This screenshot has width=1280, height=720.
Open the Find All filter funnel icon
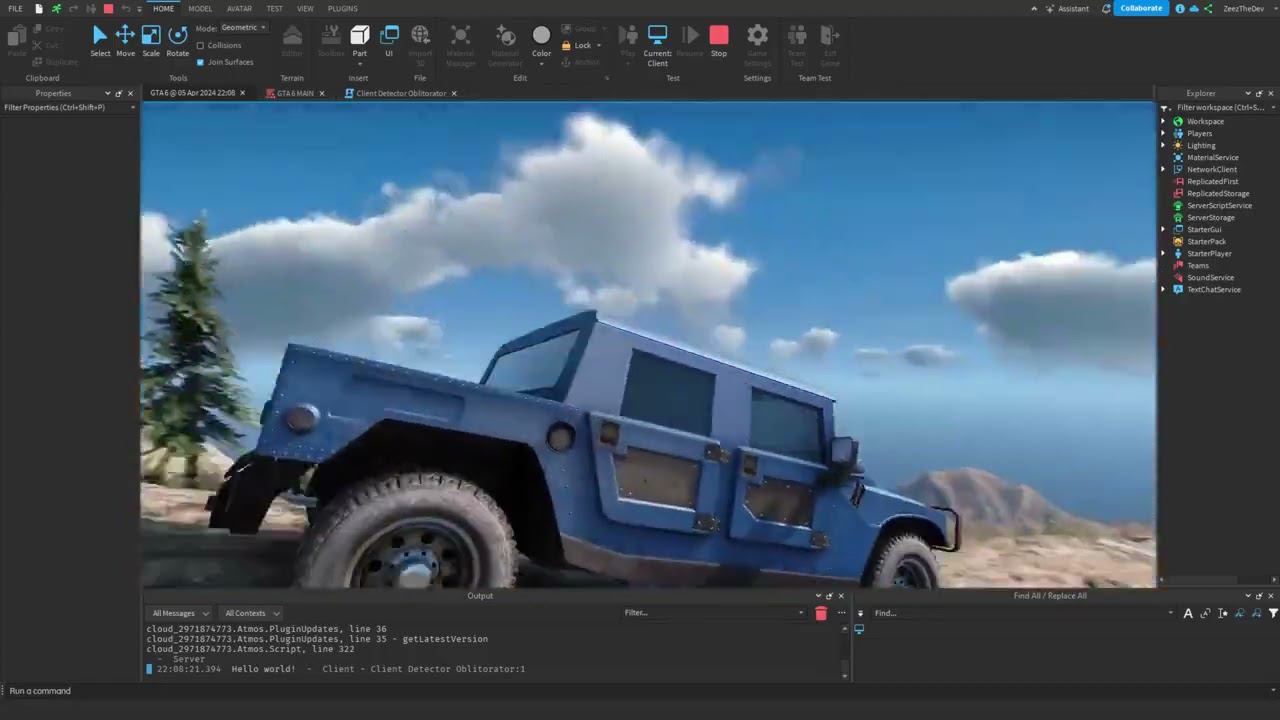click(1273, 613)
